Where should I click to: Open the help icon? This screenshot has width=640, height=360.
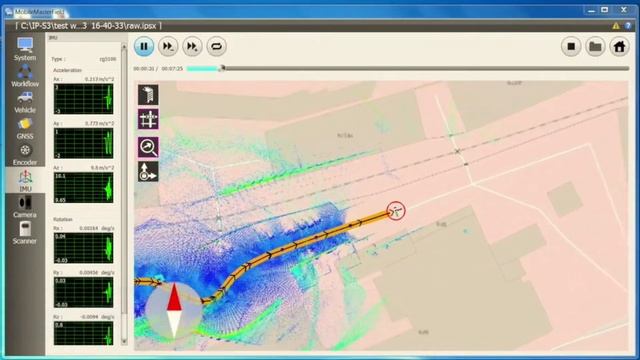628,26
